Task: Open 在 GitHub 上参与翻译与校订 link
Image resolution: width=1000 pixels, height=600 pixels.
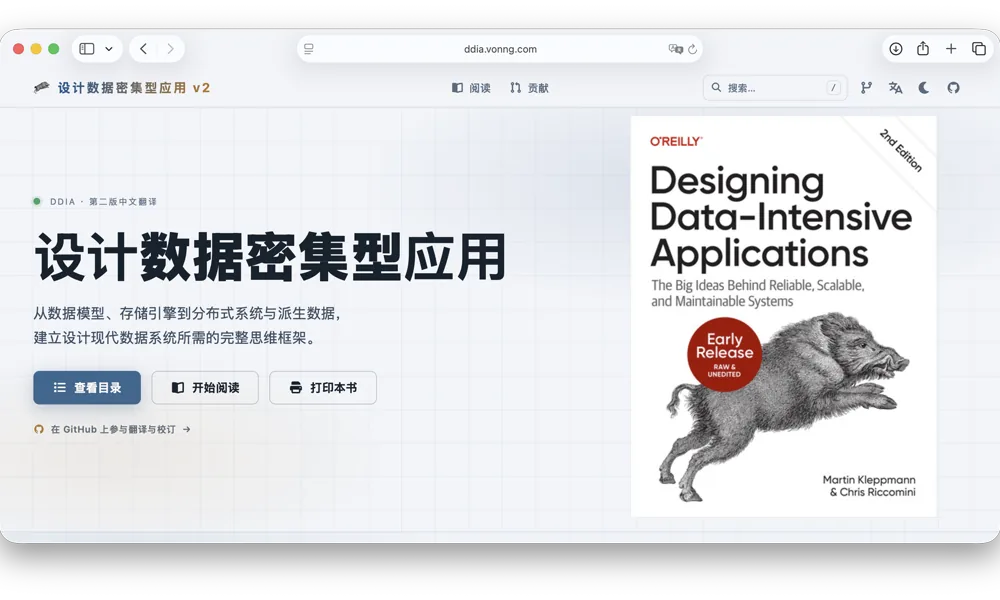Action: [112, 430]
